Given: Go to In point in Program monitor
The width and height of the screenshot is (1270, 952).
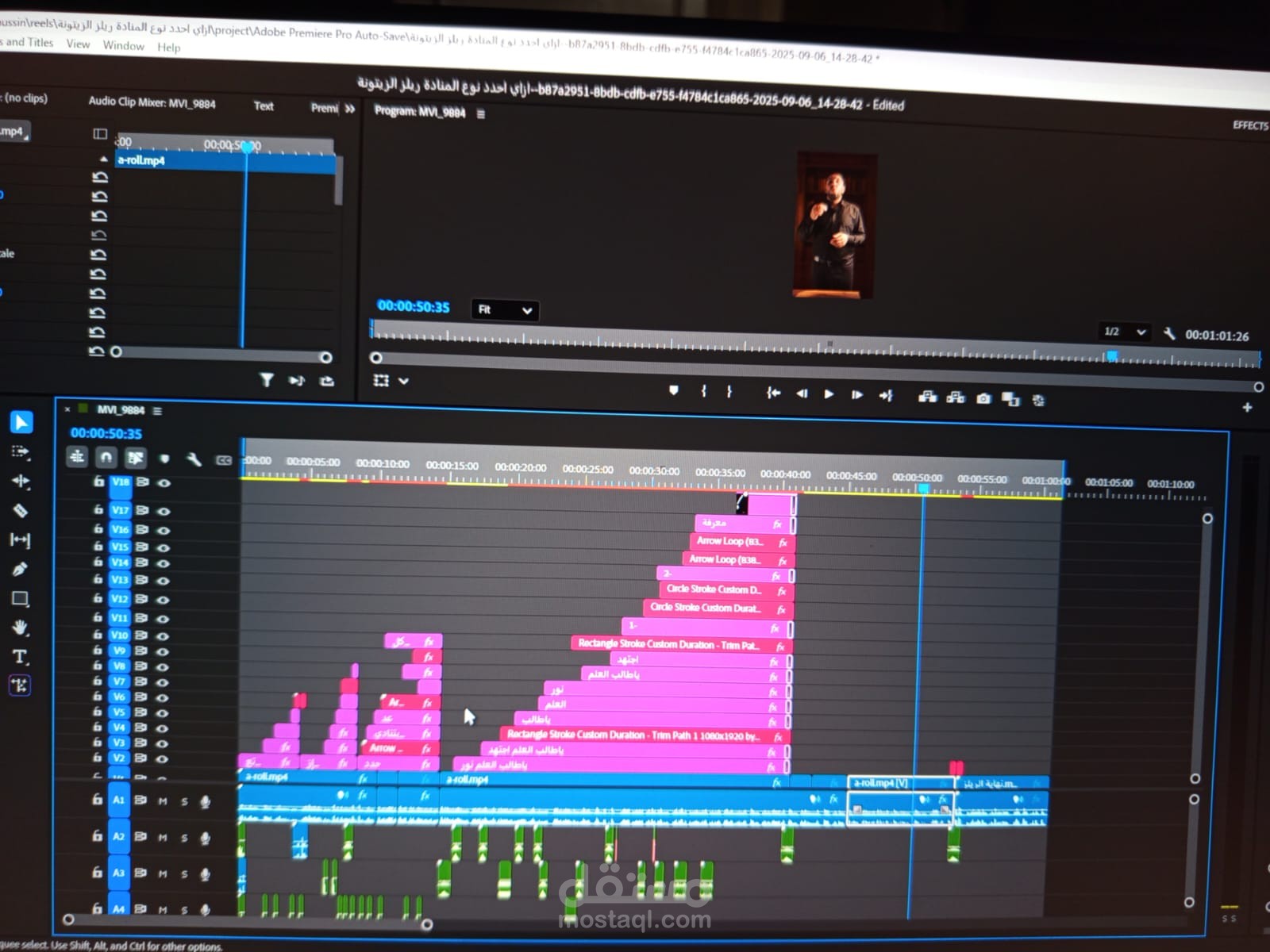Looking at the screenshot, I should tap(773, 393).
